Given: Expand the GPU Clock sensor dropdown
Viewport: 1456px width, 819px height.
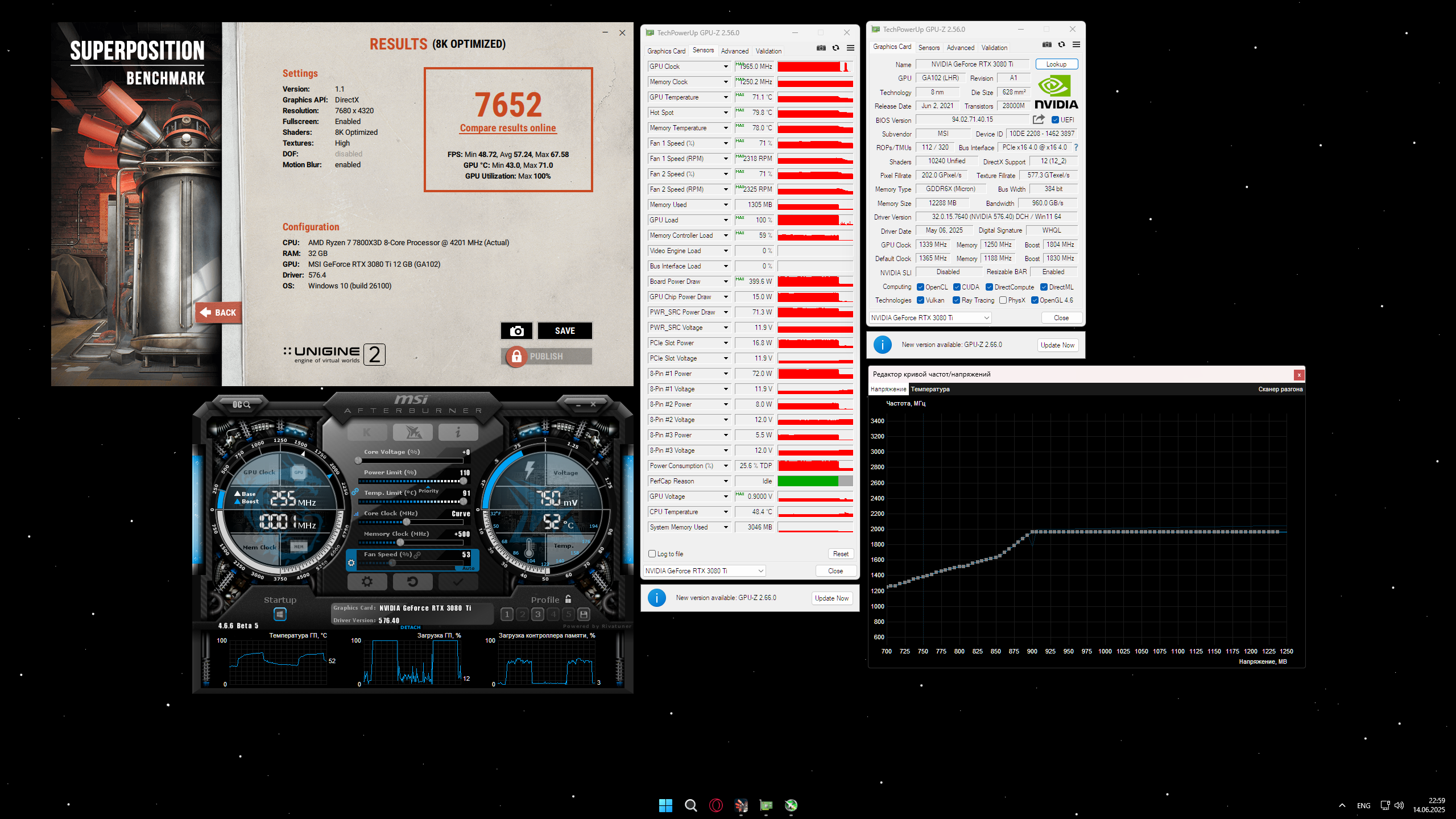Looking at the screenshot, I should pyautogui.click(x=726, y=67).
